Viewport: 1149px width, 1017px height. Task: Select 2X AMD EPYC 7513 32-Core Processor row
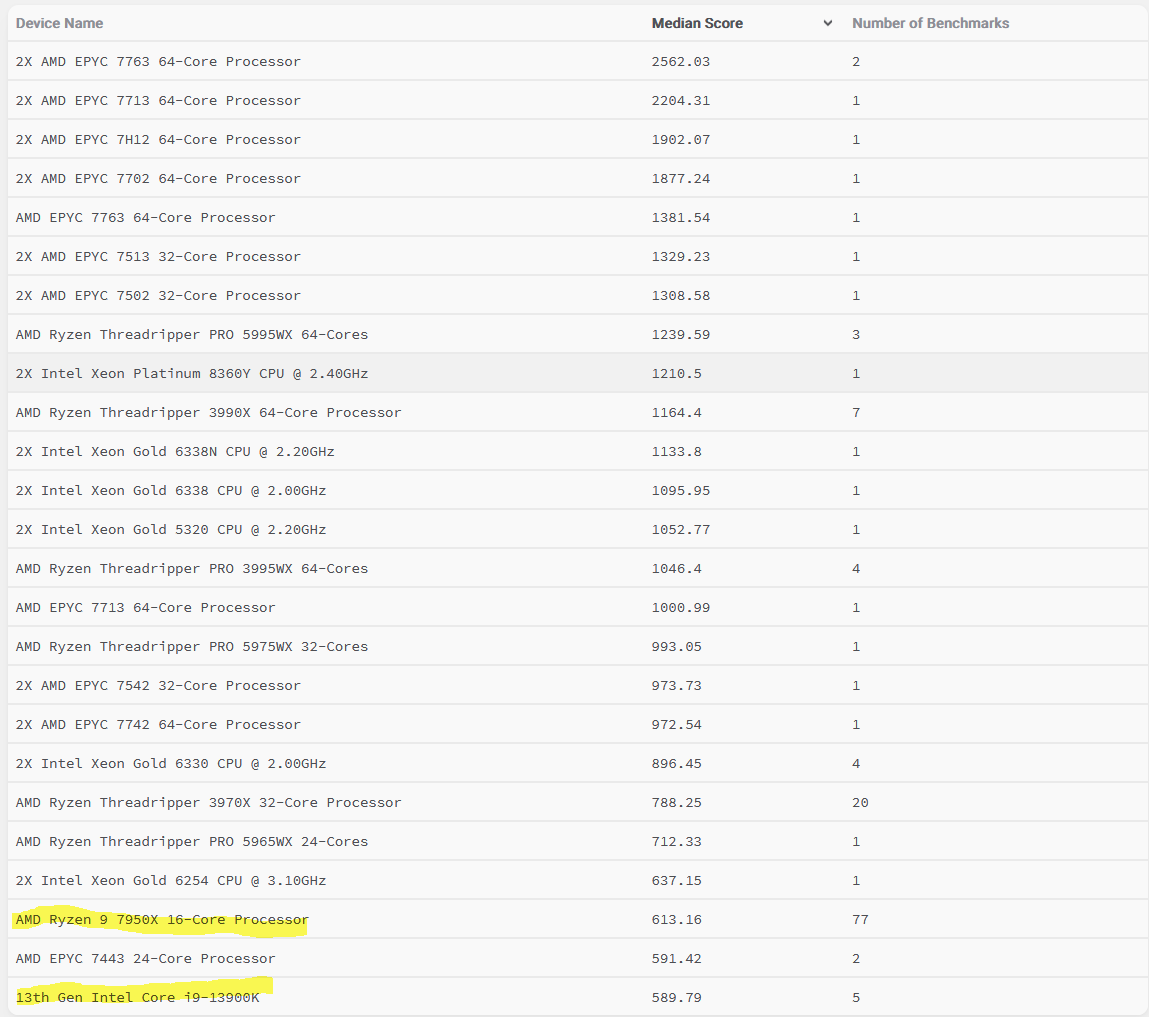click(x=577, y=256)
